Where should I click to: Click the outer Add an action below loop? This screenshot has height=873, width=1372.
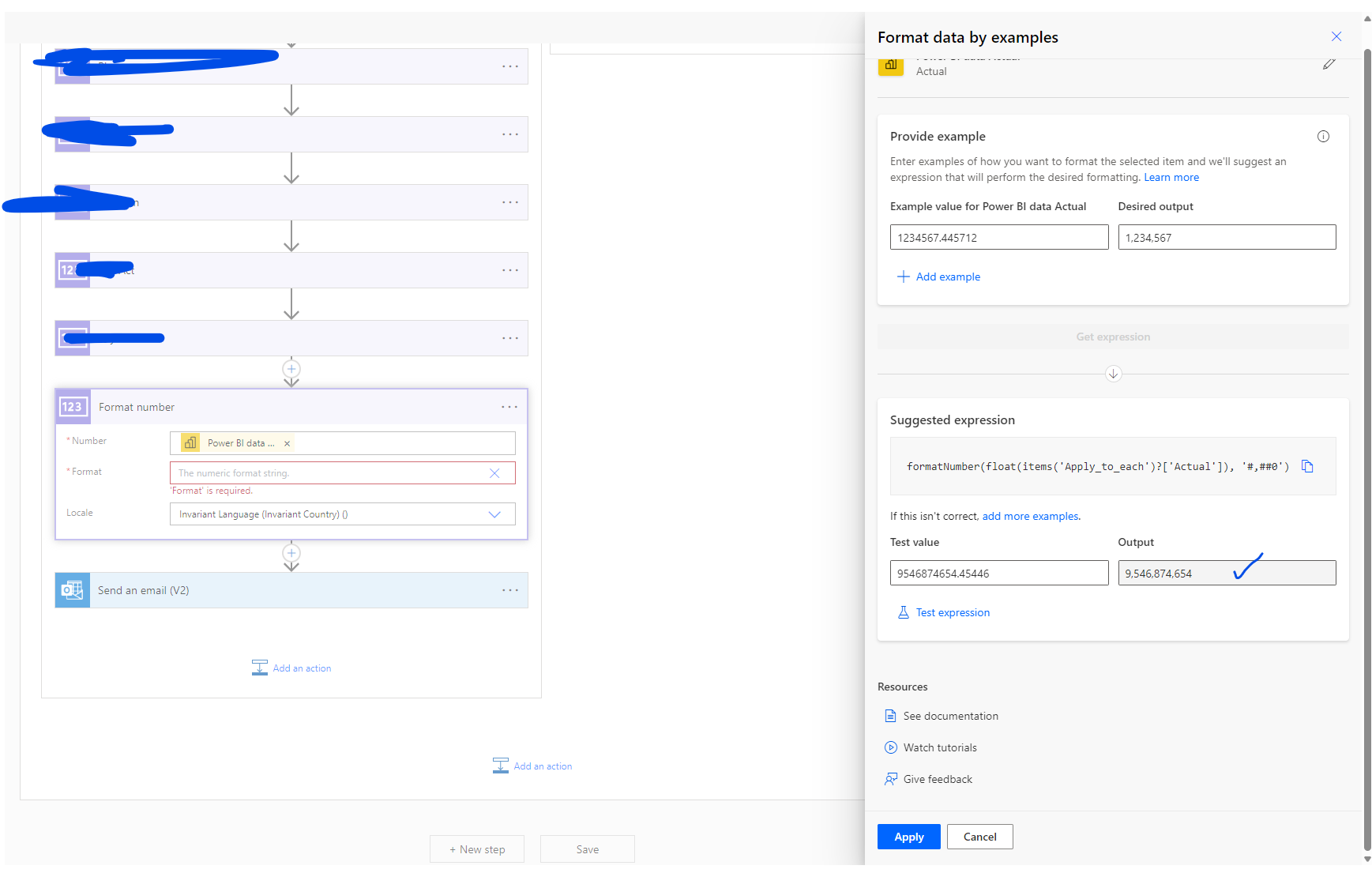pyautogui.click(x=532, y=766)
